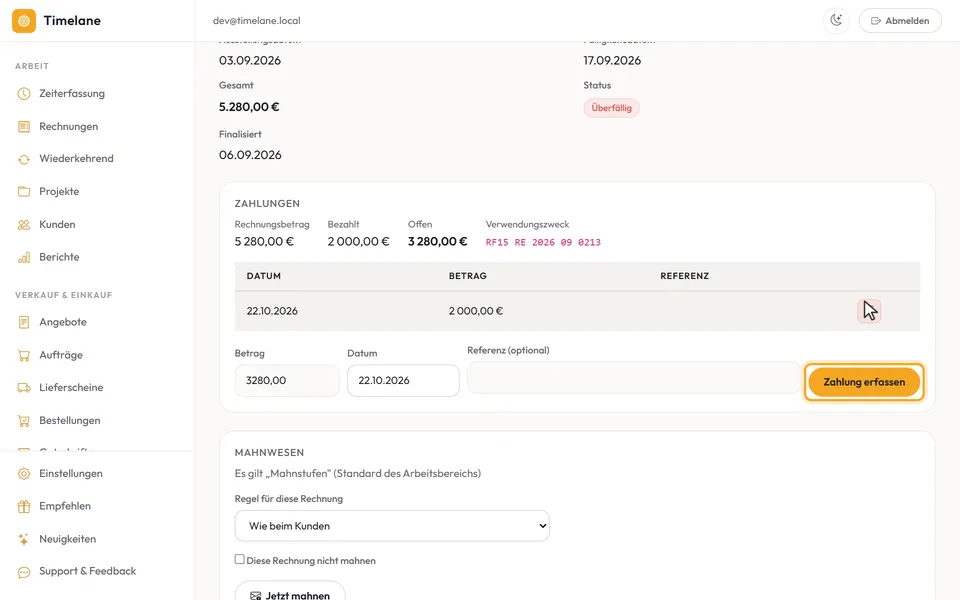Open the Kunden people icon
960x600 pixels.
click(24, 225)
